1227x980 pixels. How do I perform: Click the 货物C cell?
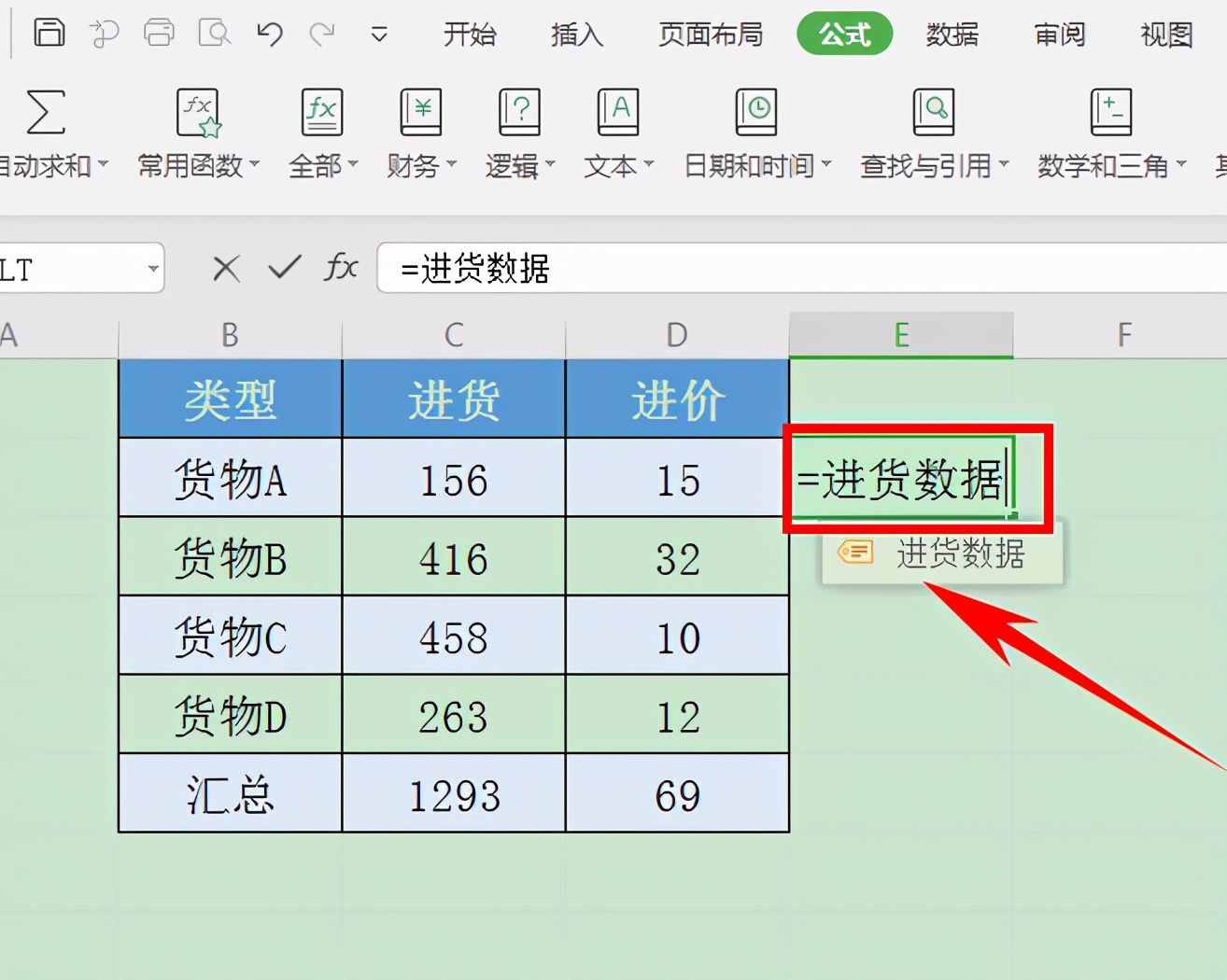pos(230,636)
